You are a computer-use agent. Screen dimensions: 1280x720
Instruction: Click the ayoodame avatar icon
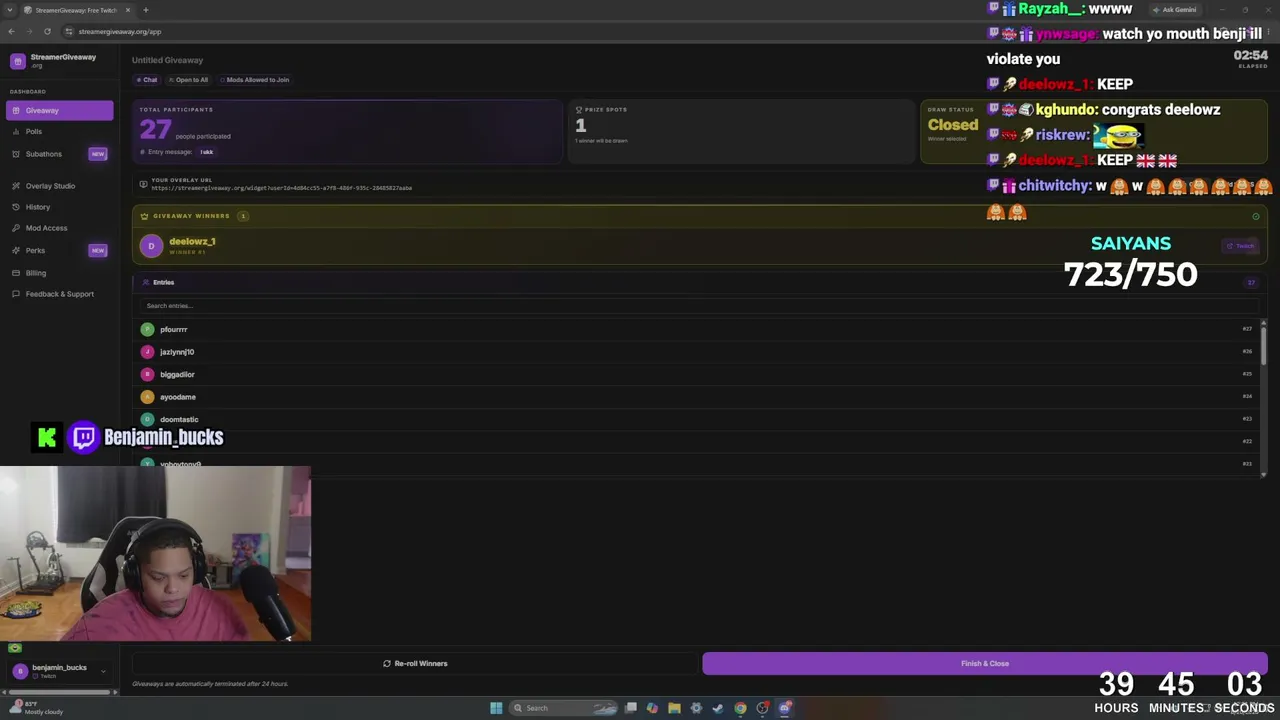pos(147,397)
